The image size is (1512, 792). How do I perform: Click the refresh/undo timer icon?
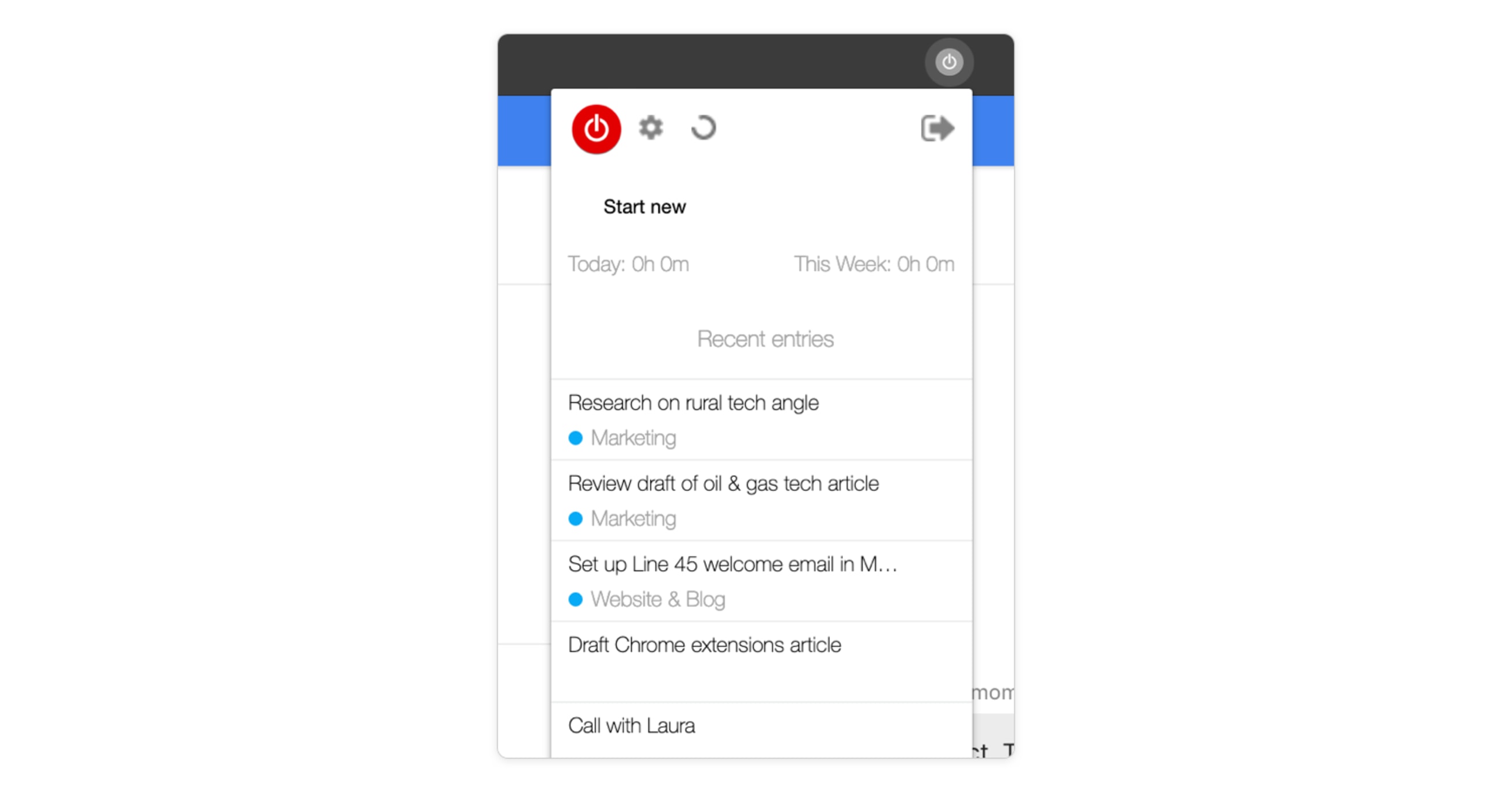(x=704, y=127)
